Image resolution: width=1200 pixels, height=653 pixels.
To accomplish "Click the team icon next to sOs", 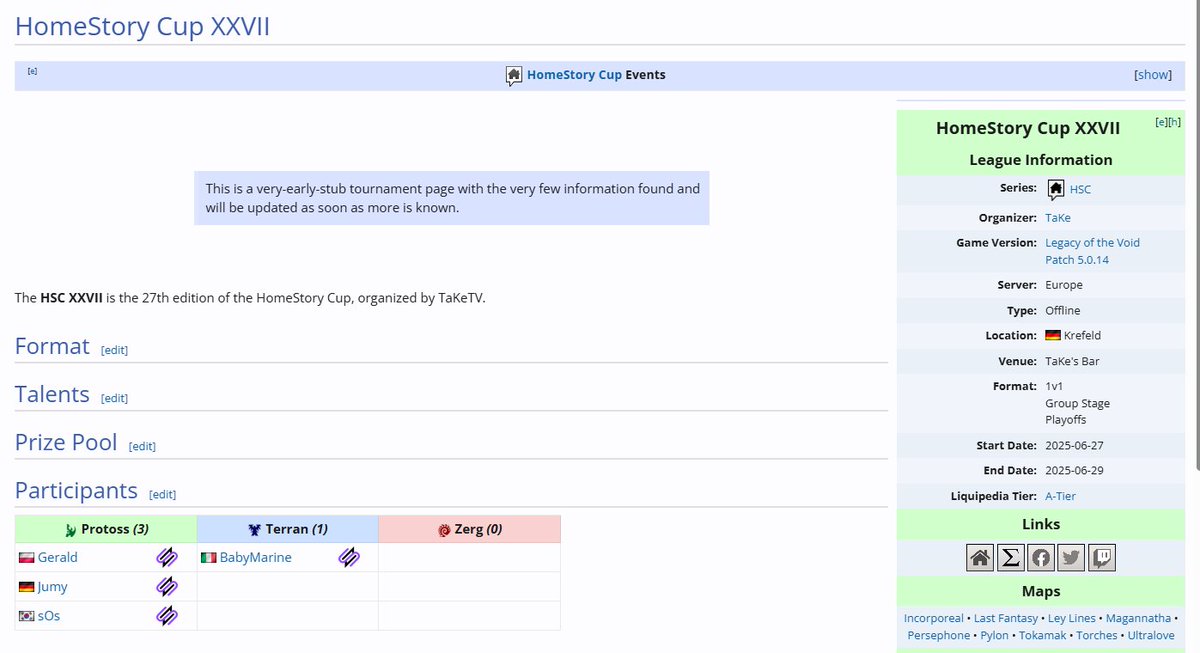I will point(167,615).
